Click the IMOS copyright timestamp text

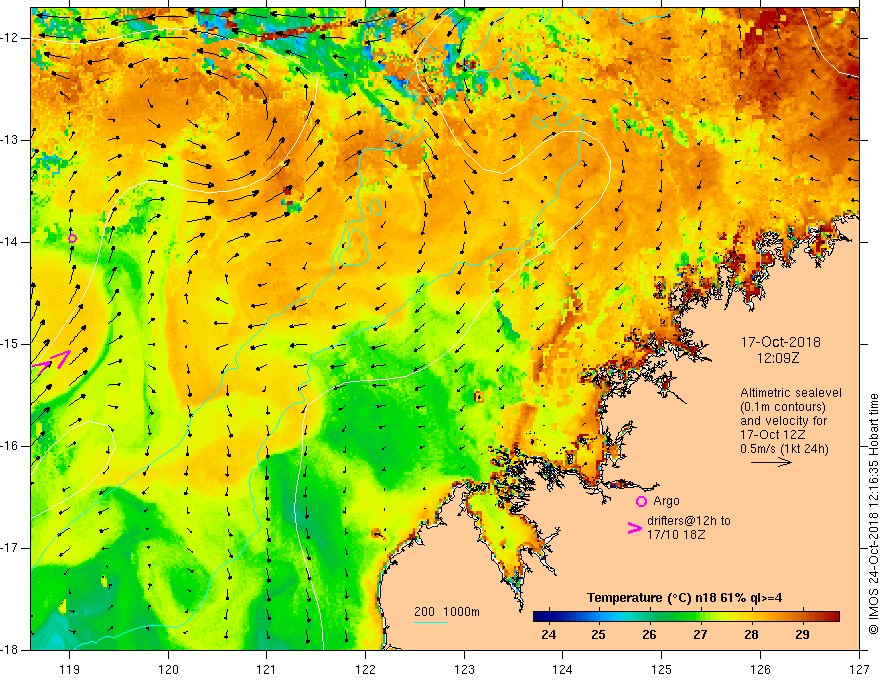873,513
